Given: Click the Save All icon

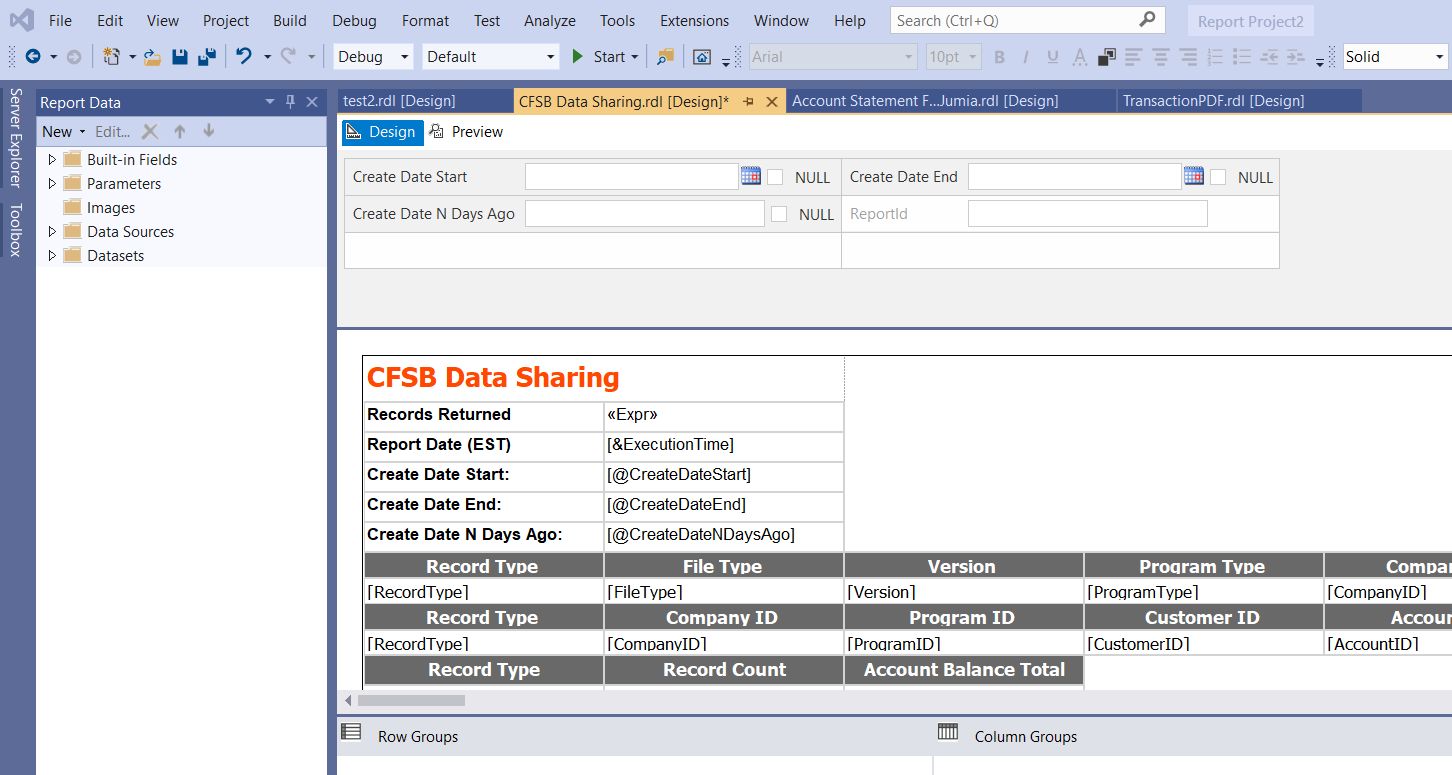Looking at the screenshot, I should click(x=207, y=57).
